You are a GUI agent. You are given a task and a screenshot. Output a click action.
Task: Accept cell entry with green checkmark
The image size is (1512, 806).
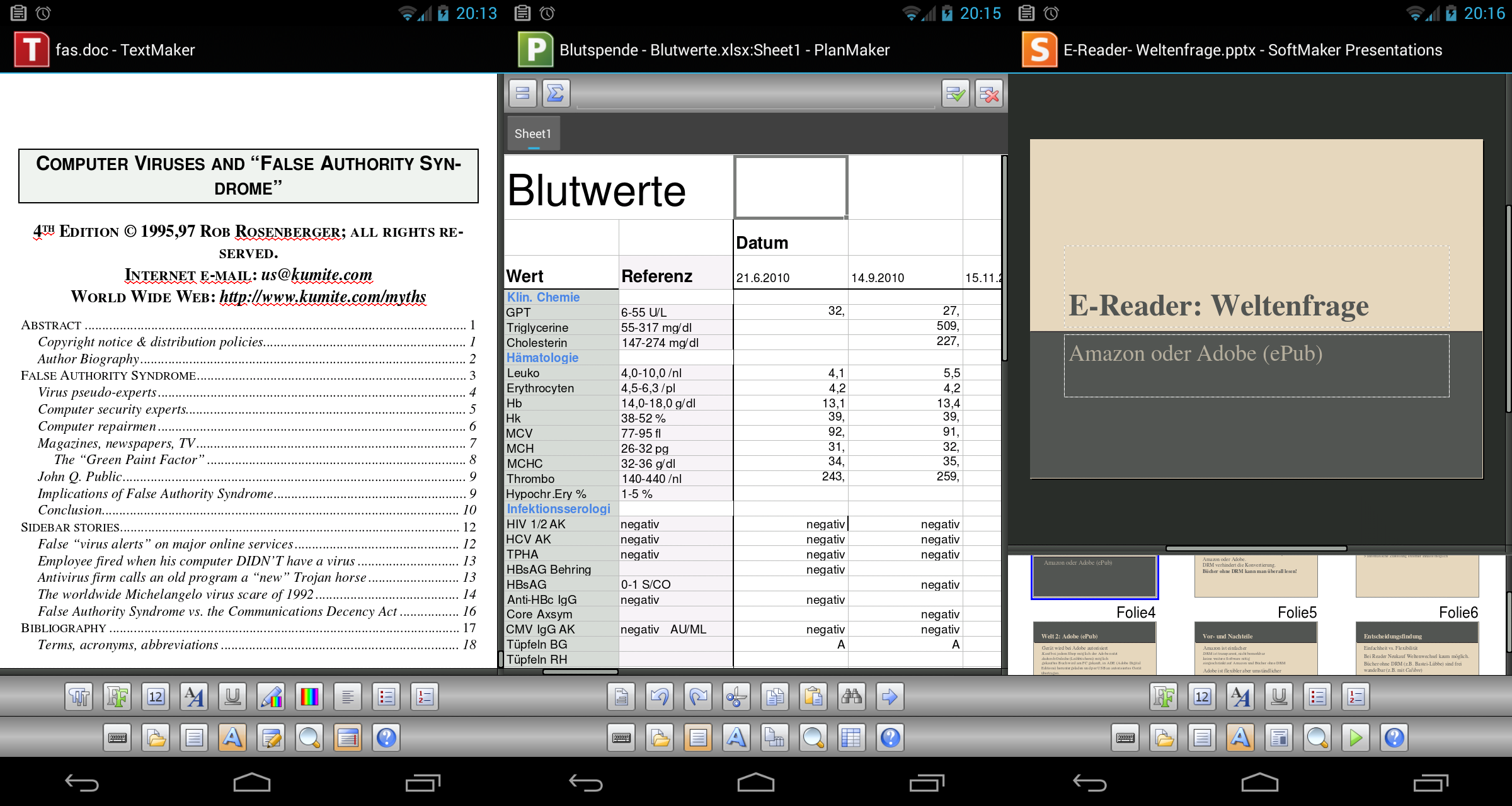coord(956,94)
